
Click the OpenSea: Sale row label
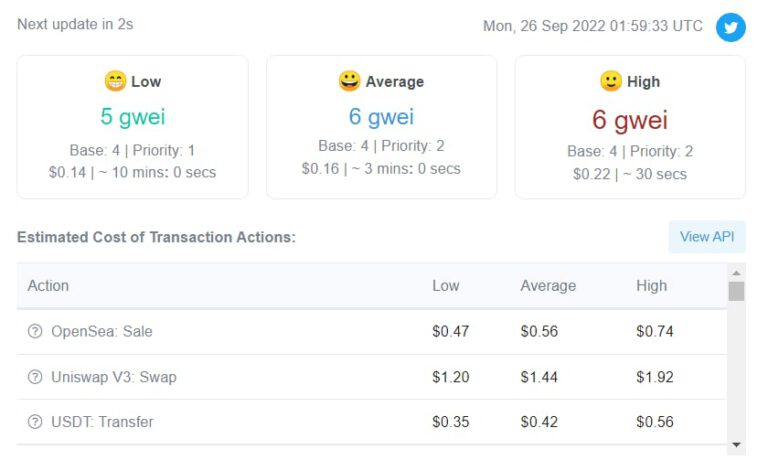(x=102, y=331)
